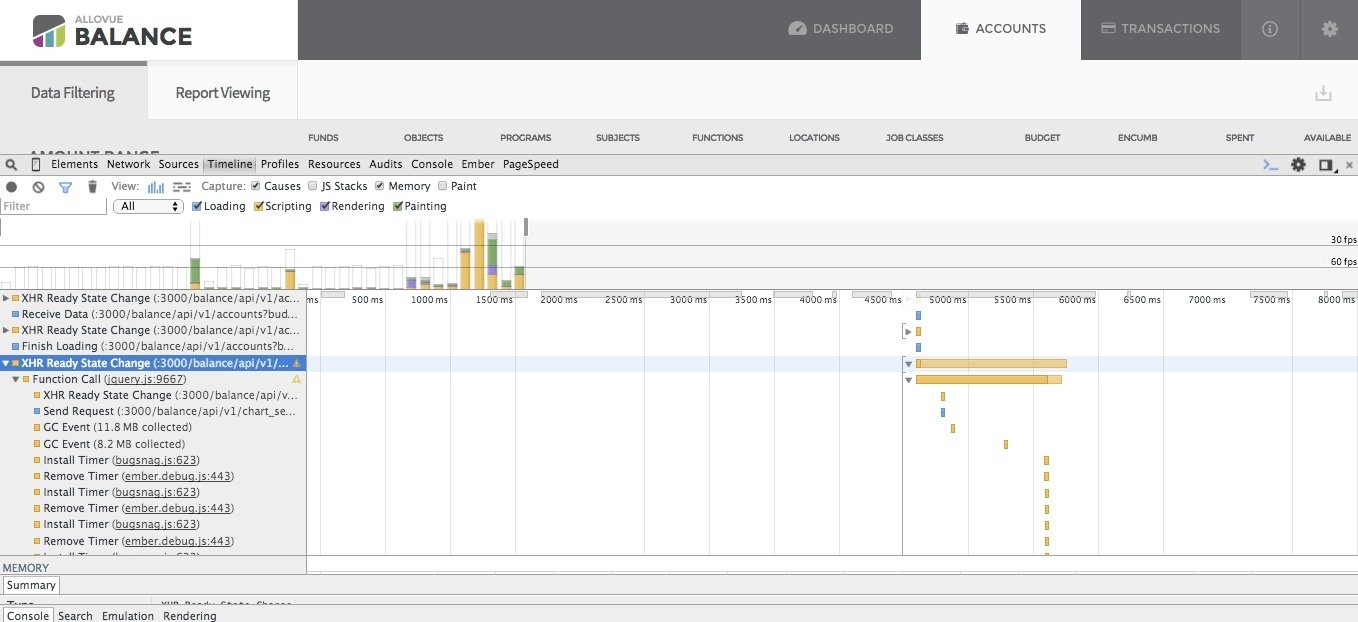Image resolution: width=1358 pixels, height=622 pixels.
Task: Switch to the Data Filtering tab
Action: tap(73, 92)
